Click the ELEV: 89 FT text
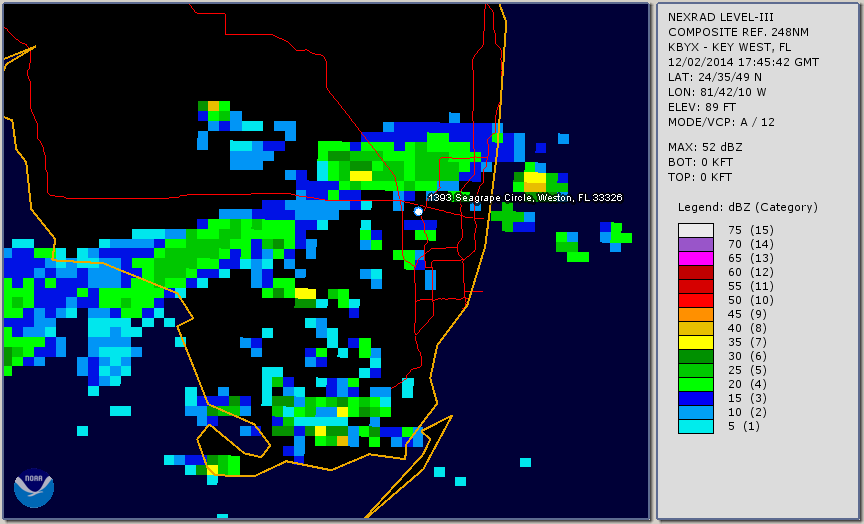 click(x=701, y=107)
